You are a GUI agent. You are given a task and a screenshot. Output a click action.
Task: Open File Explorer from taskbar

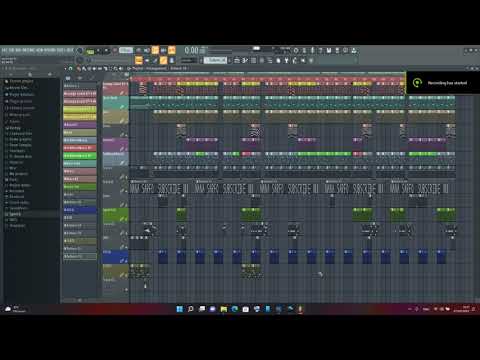click(x=224, y=309)
